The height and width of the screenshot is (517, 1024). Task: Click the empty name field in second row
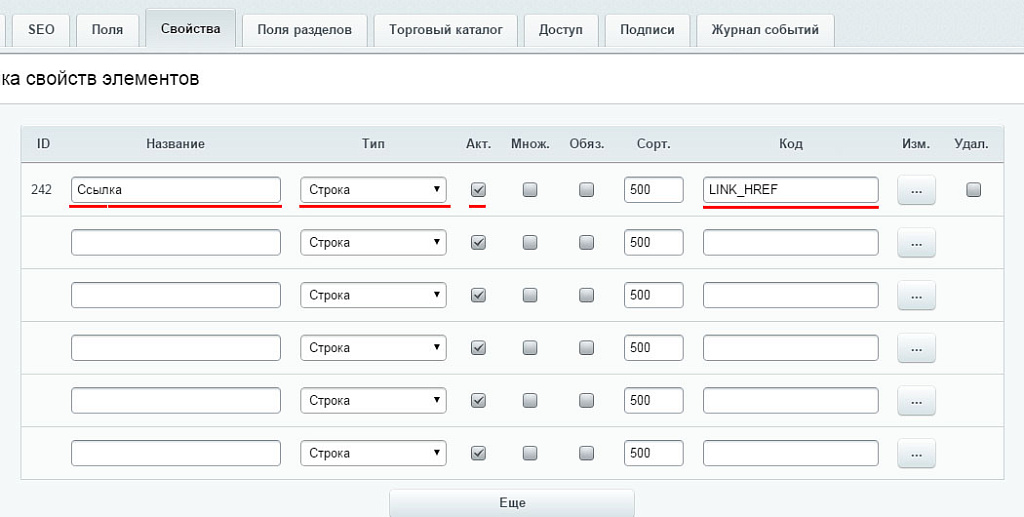click(176, 242)
